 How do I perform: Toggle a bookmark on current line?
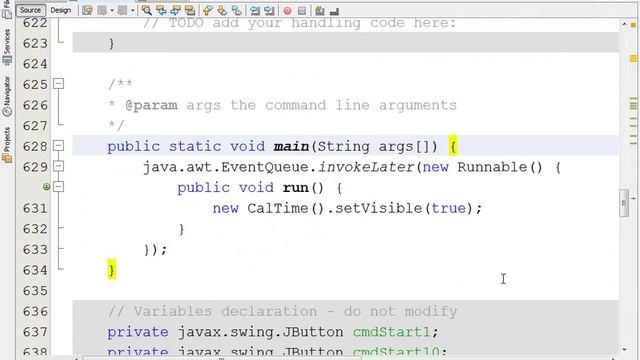coord(237,11)
